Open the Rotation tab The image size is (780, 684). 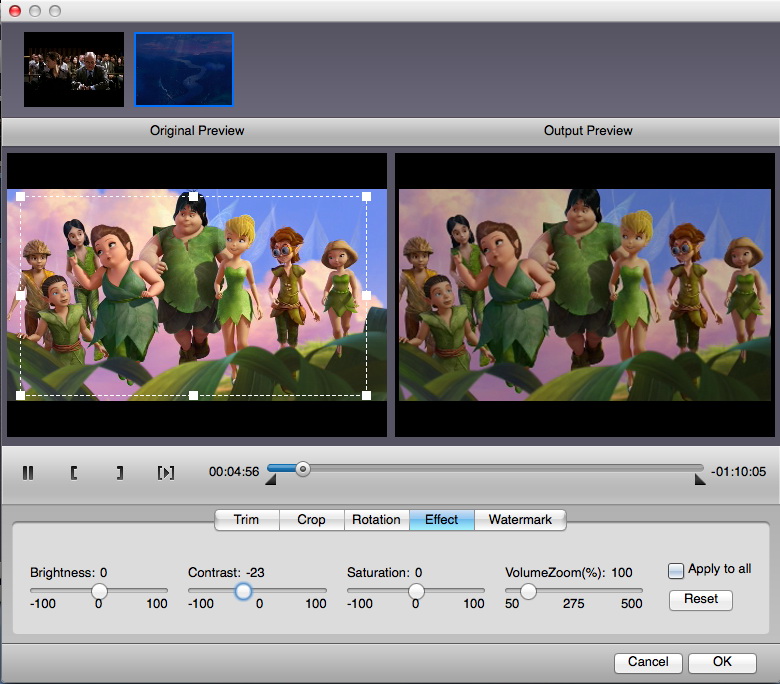pyautogui.click(x=377, y=520)
